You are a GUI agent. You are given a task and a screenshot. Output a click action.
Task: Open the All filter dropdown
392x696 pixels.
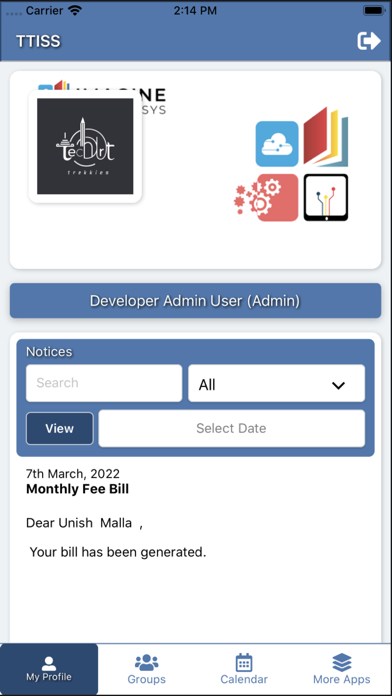[277, 384]
